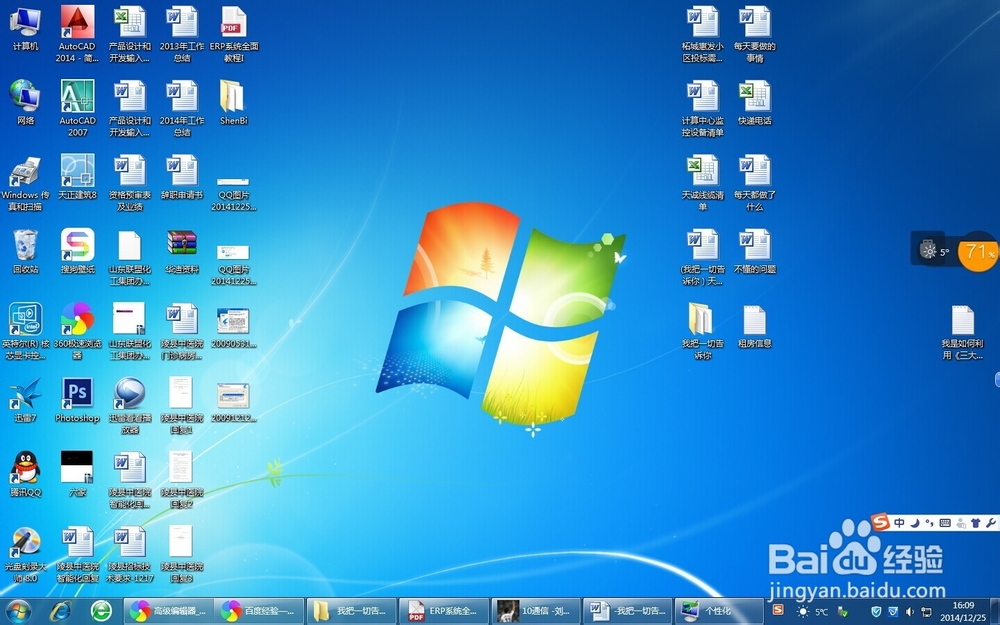Launch the 迅雷看看播放器 shortcut

click(x=129, y=406)
